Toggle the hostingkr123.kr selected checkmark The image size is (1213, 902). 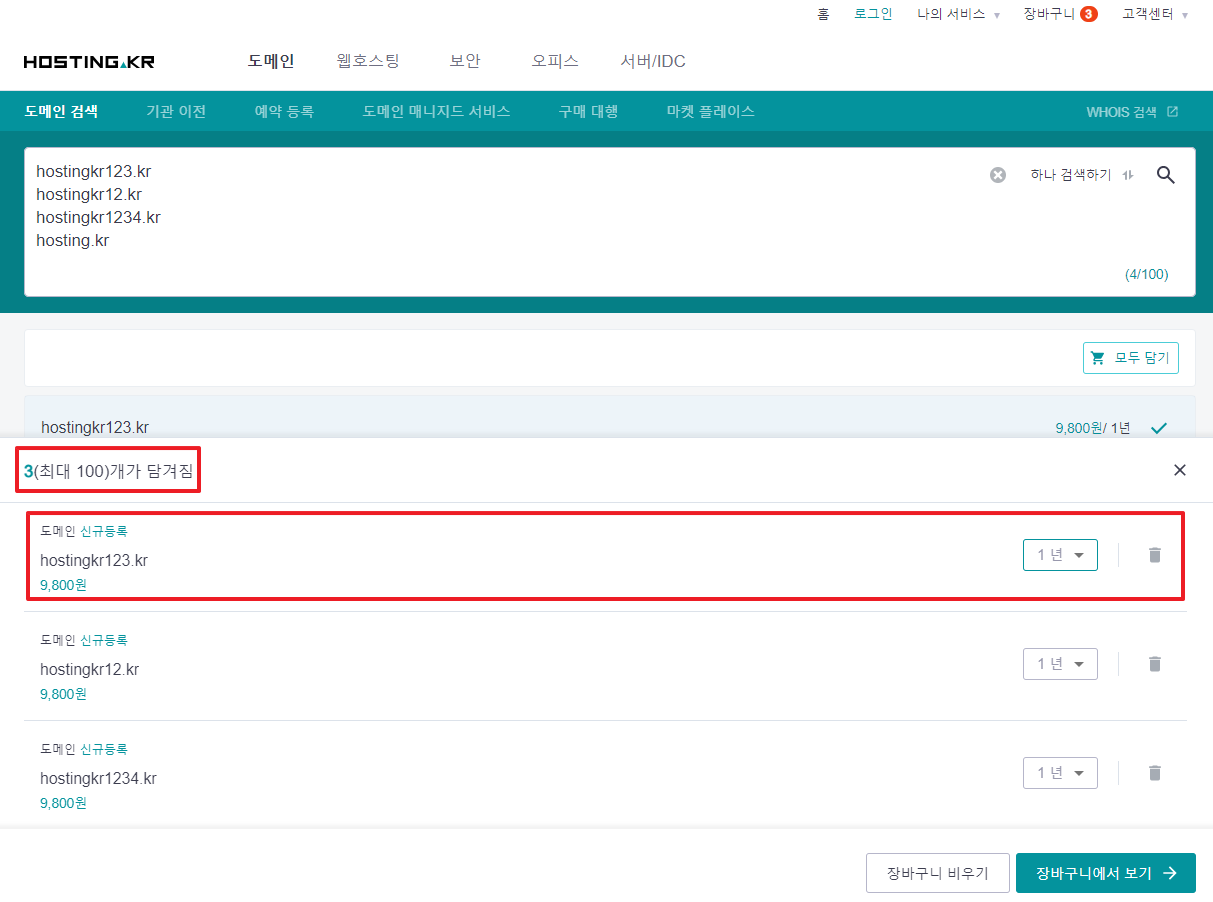(x=1159, y=428)
